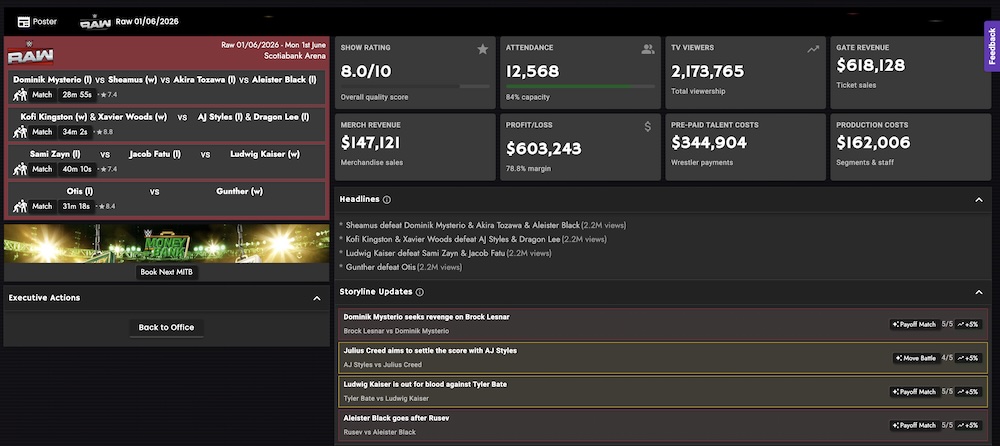
Task: Click the trend arrow icon on TV Viewers
Action: 813,48
